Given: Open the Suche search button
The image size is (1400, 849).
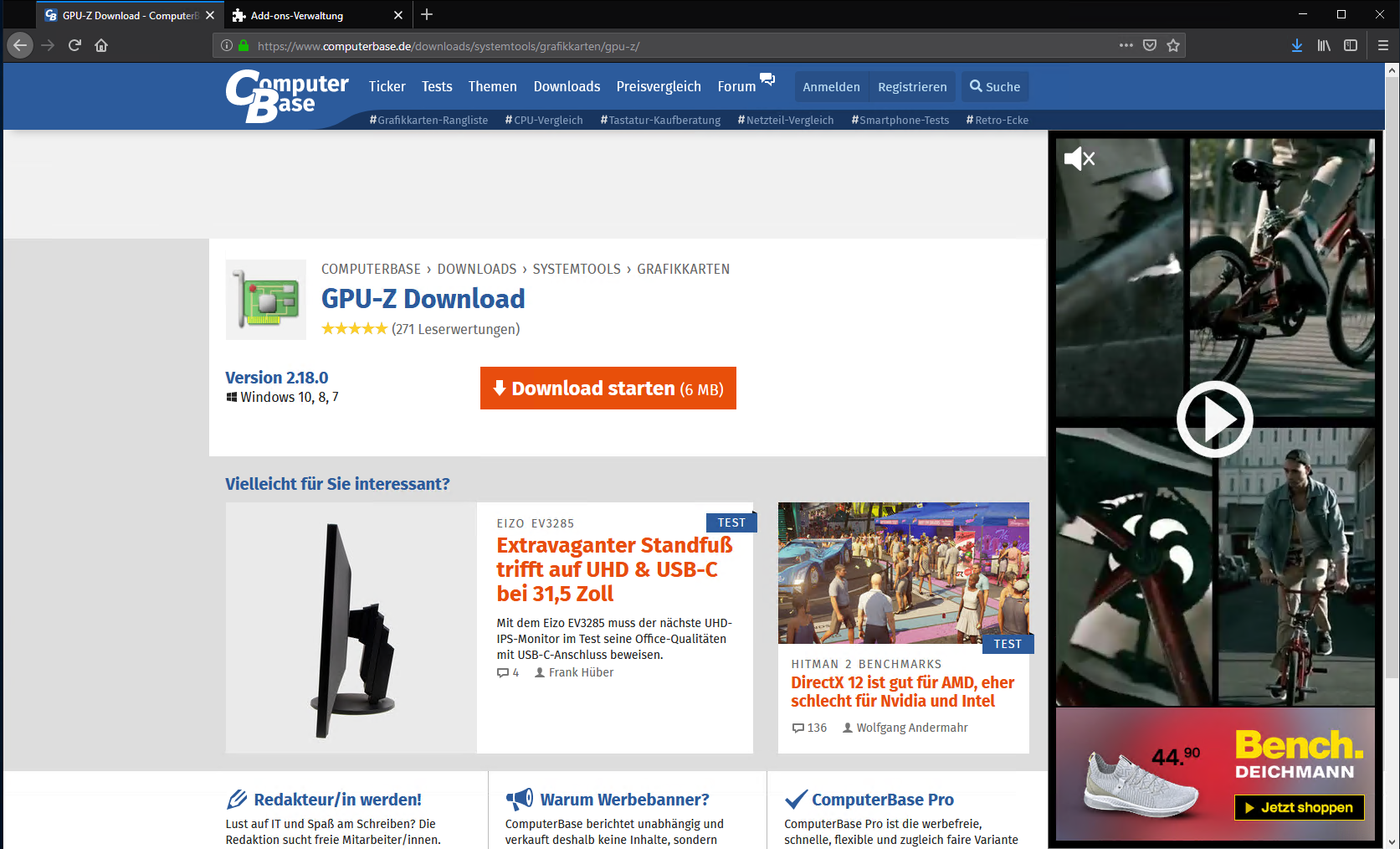Looking at the screenshot, I should [995, 87].
